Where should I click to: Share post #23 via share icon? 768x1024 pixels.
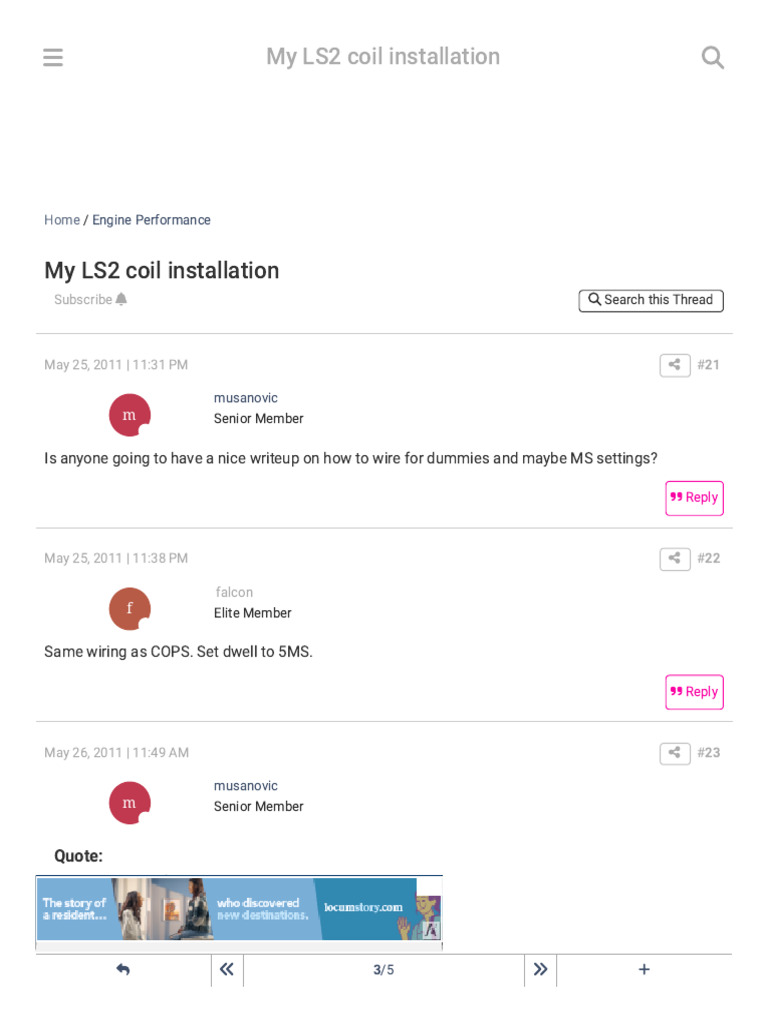pyautogui.click(x=675, y=752)
